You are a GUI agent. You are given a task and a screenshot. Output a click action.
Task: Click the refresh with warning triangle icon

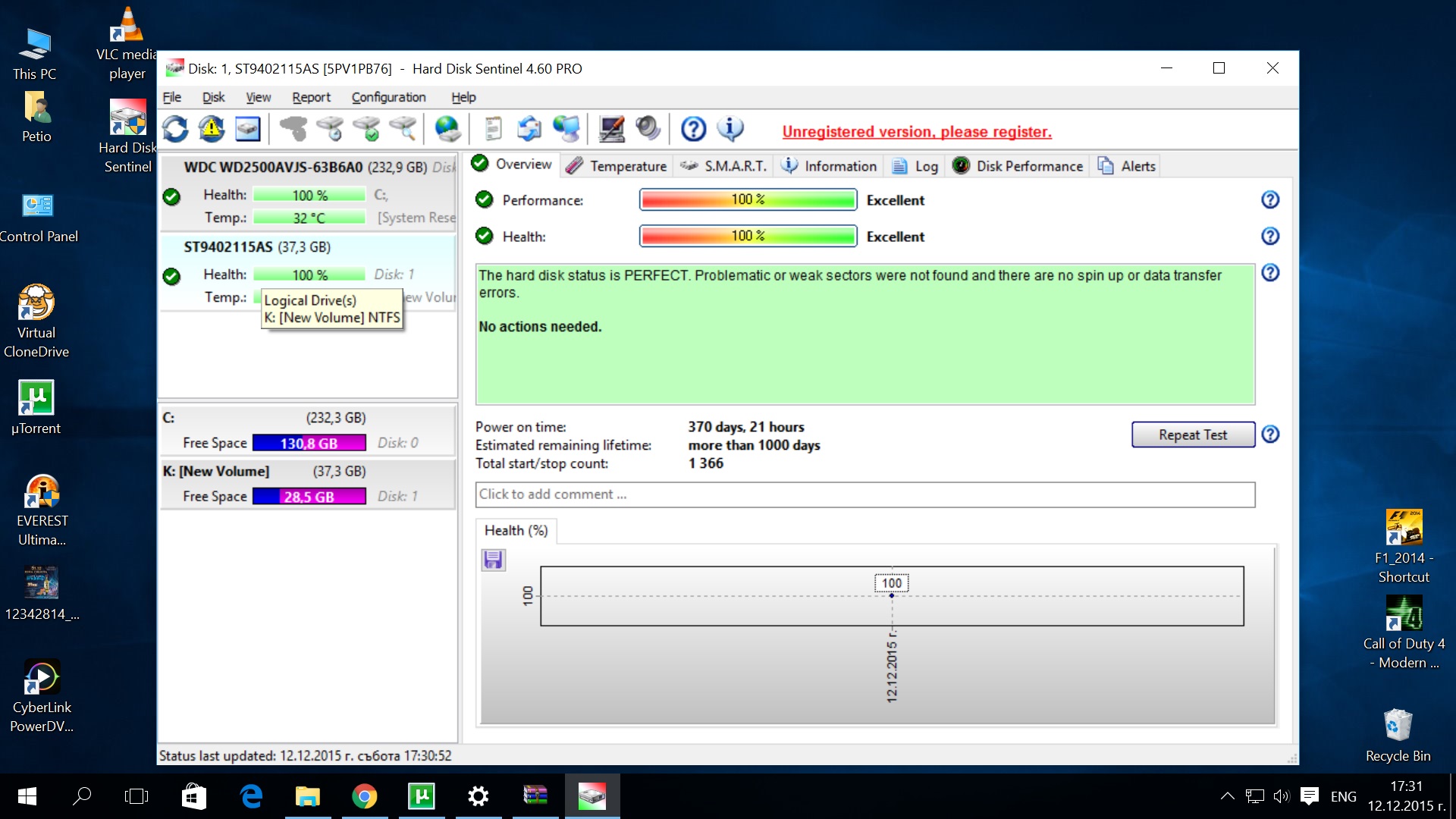[212, 129]
